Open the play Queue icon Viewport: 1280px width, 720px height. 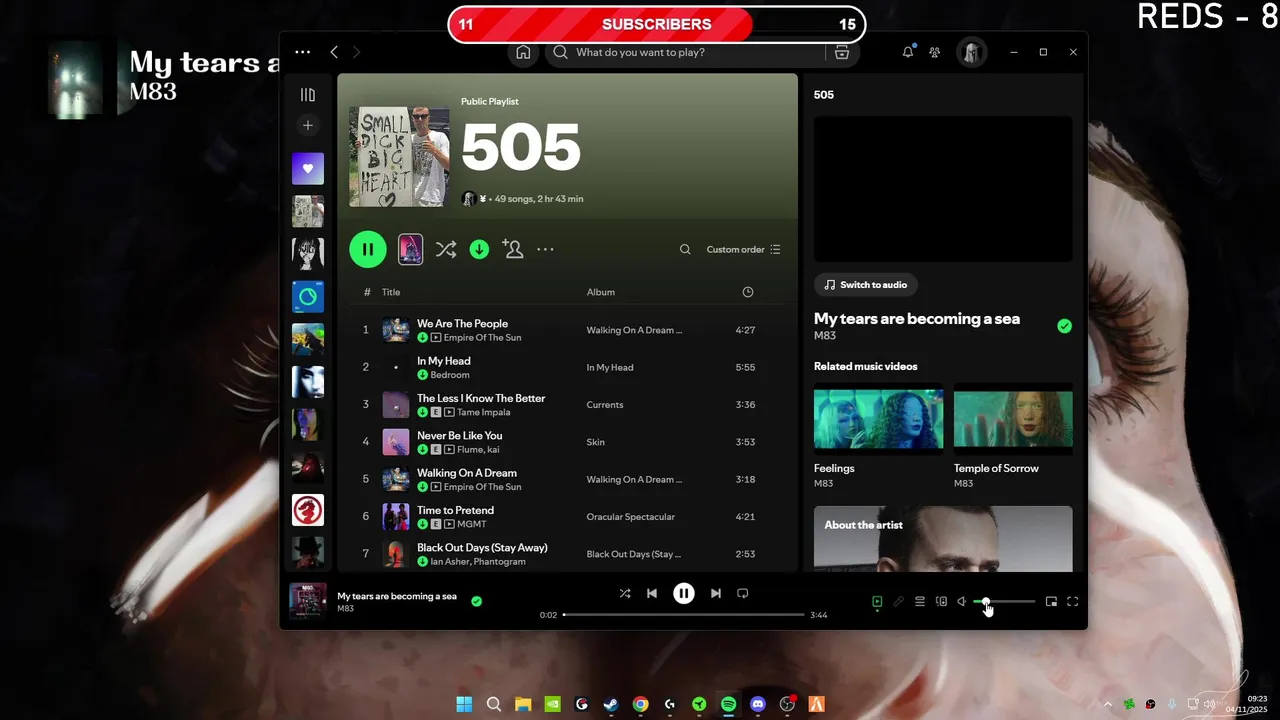[920, 602]
